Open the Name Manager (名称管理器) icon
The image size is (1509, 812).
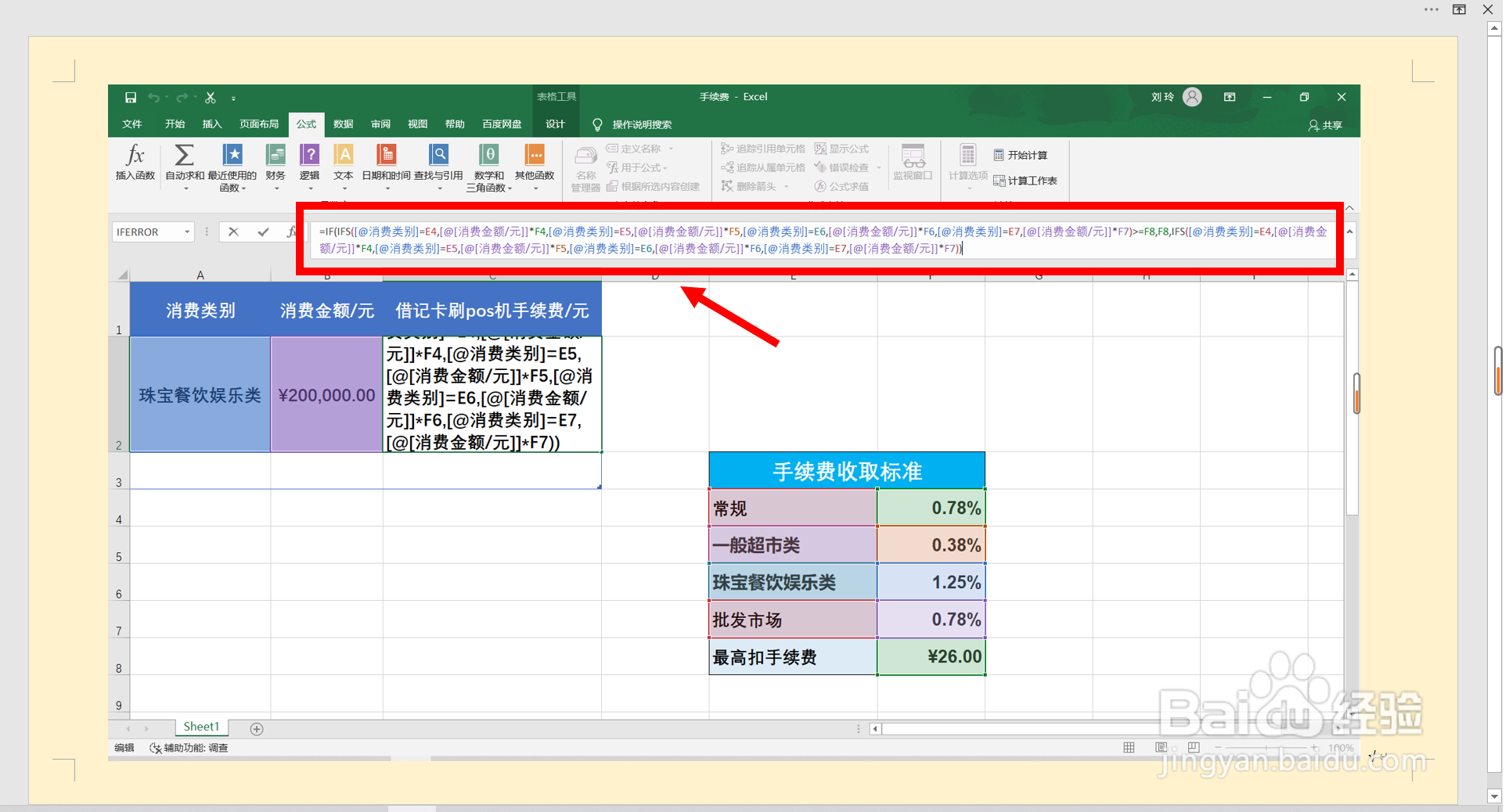(x=585, y=156)
